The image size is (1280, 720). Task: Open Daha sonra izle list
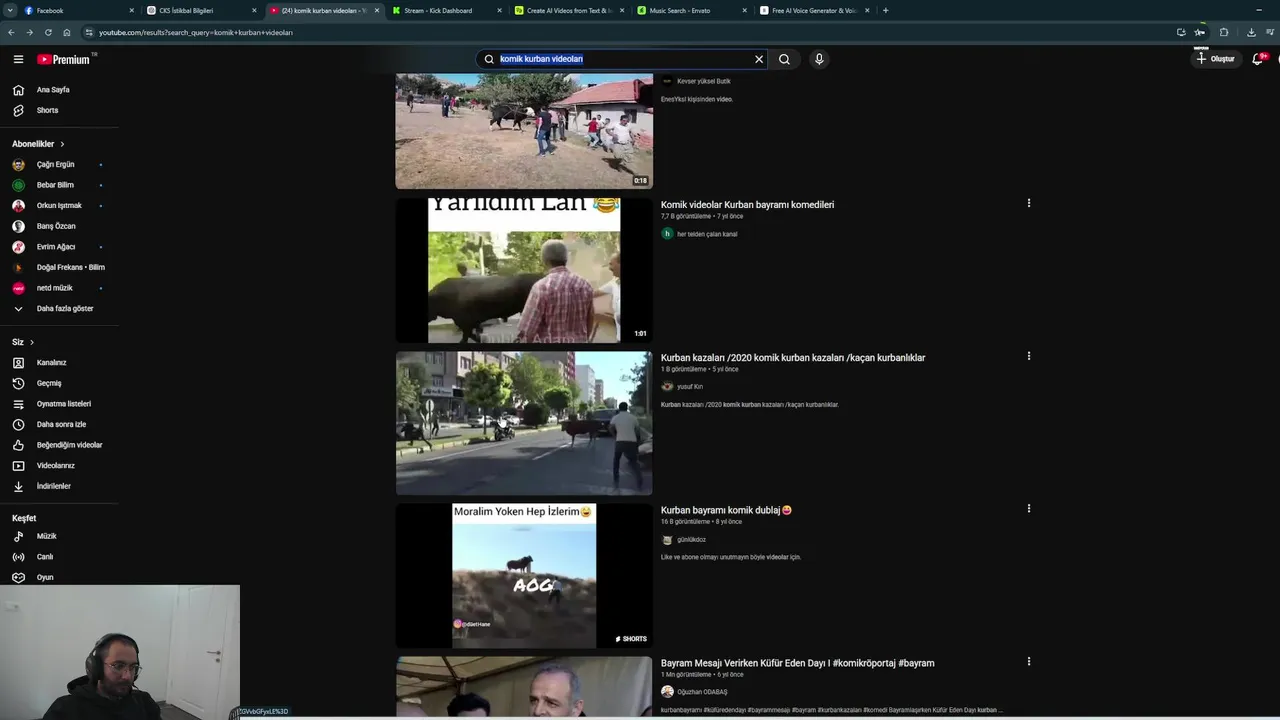59,424
